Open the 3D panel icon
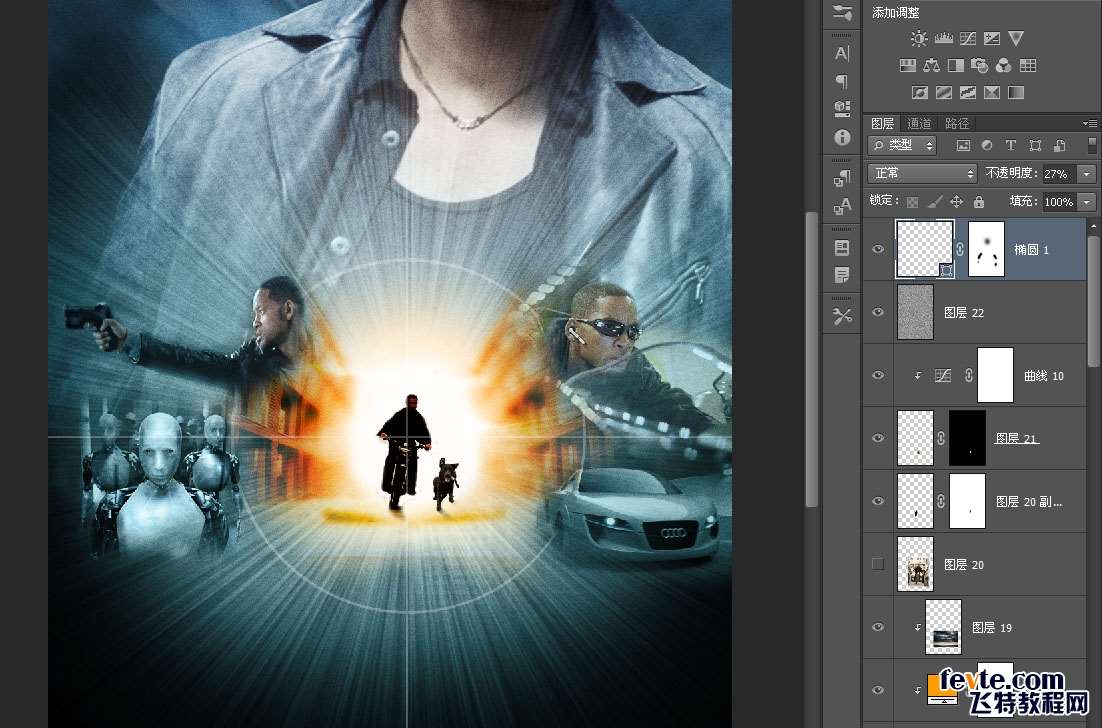 842,108
